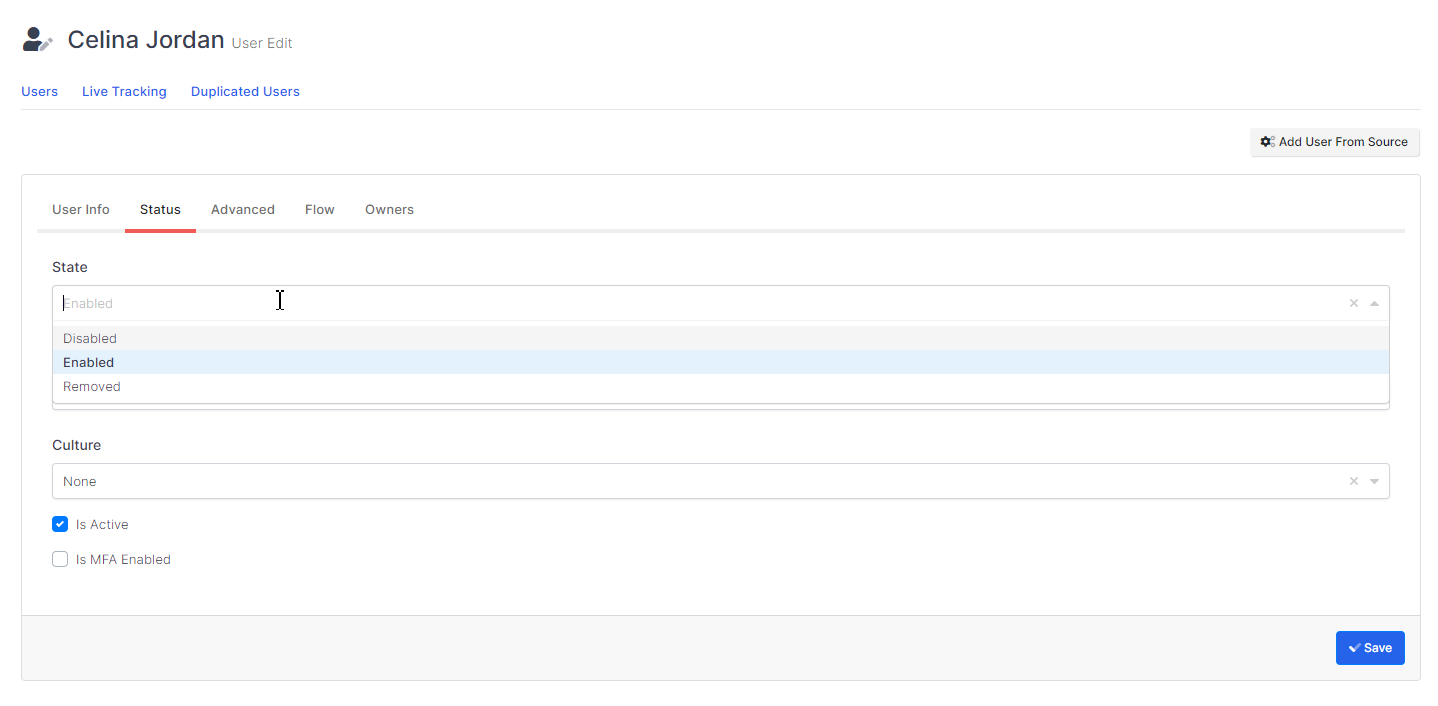Pick Removed in the State dropdown list
Screen dimensions: 1438x706
[92, 386]
